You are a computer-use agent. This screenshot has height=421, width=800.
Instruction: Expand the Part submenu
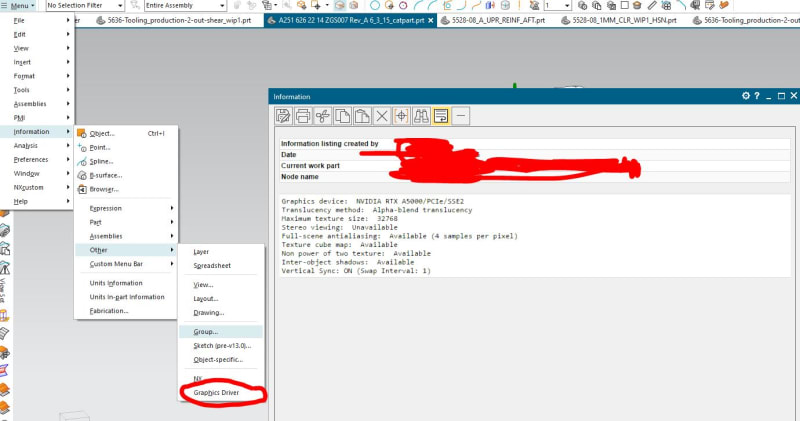pyautogui.click(x=126, y=222)
